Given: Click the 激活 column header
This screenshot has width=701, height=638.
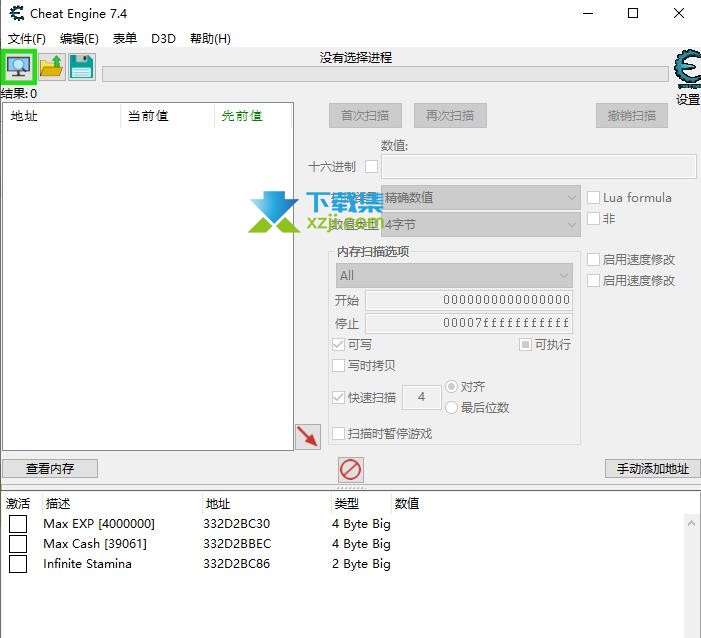Looking at the screenshot, I should click(18, 504).
